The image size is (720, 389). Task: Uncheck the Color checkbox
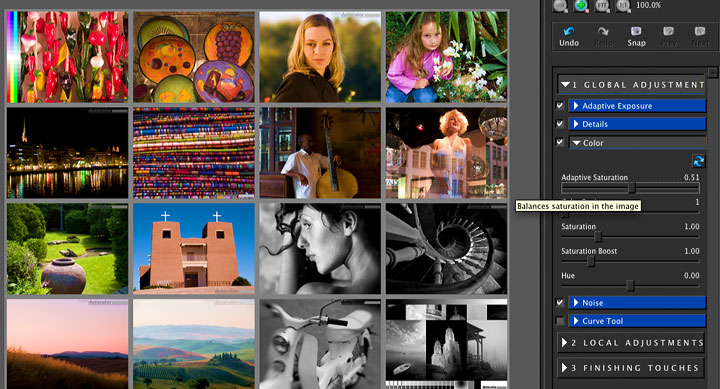coord(559,142)
